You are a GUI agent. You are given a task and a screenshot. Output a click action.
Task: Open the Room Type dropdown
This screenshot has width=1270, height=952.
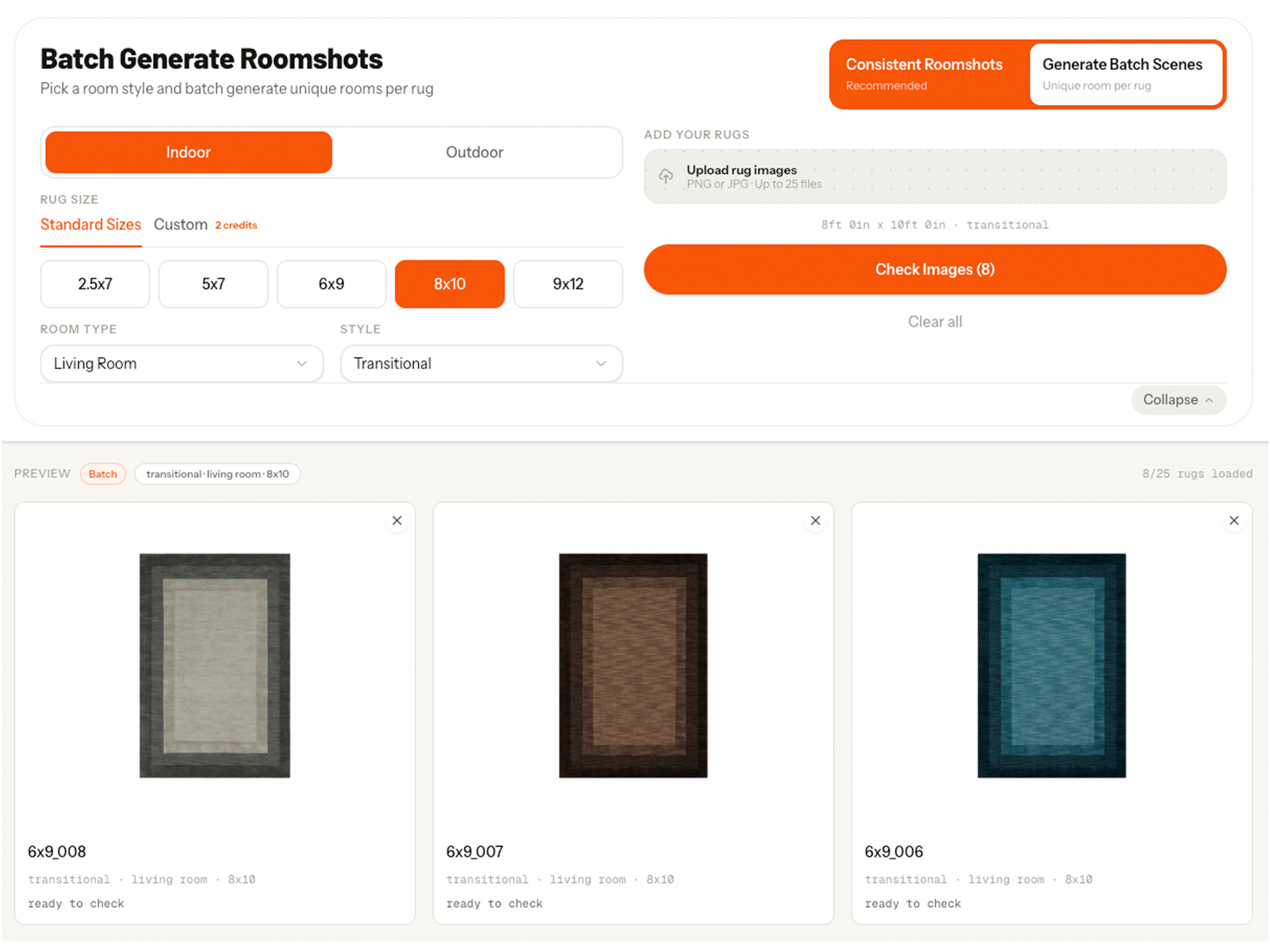[x=181, y=363]
